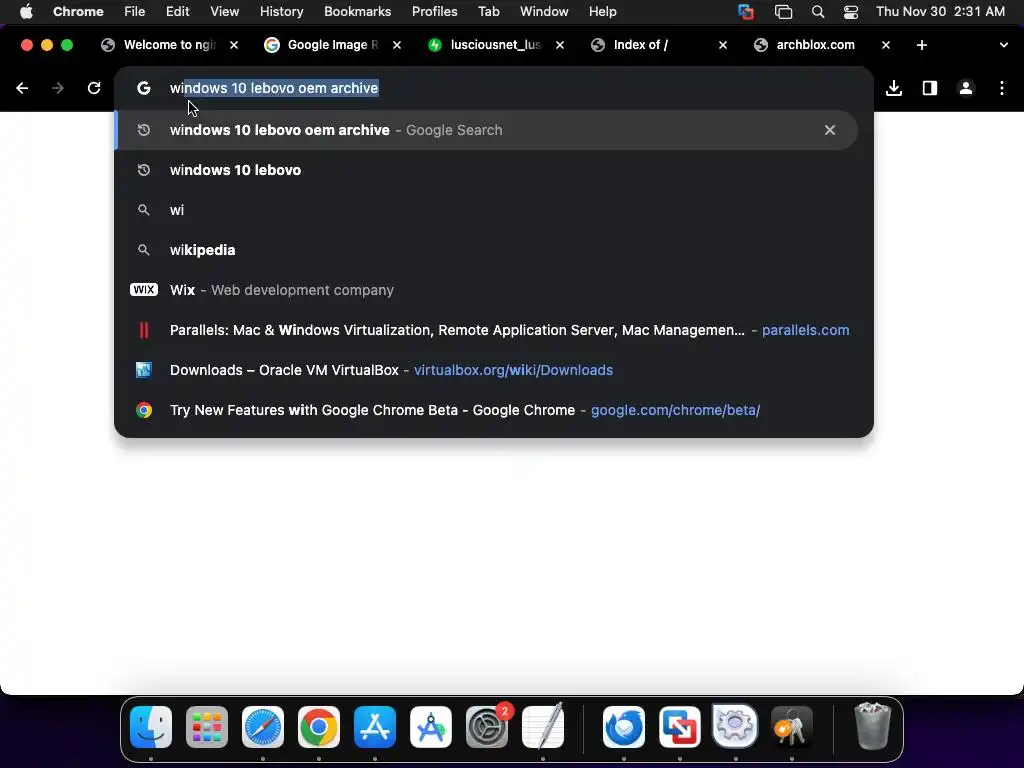Pick the 'wi' search suggestion
1024x768 pixels.
[x=486, y=210]
